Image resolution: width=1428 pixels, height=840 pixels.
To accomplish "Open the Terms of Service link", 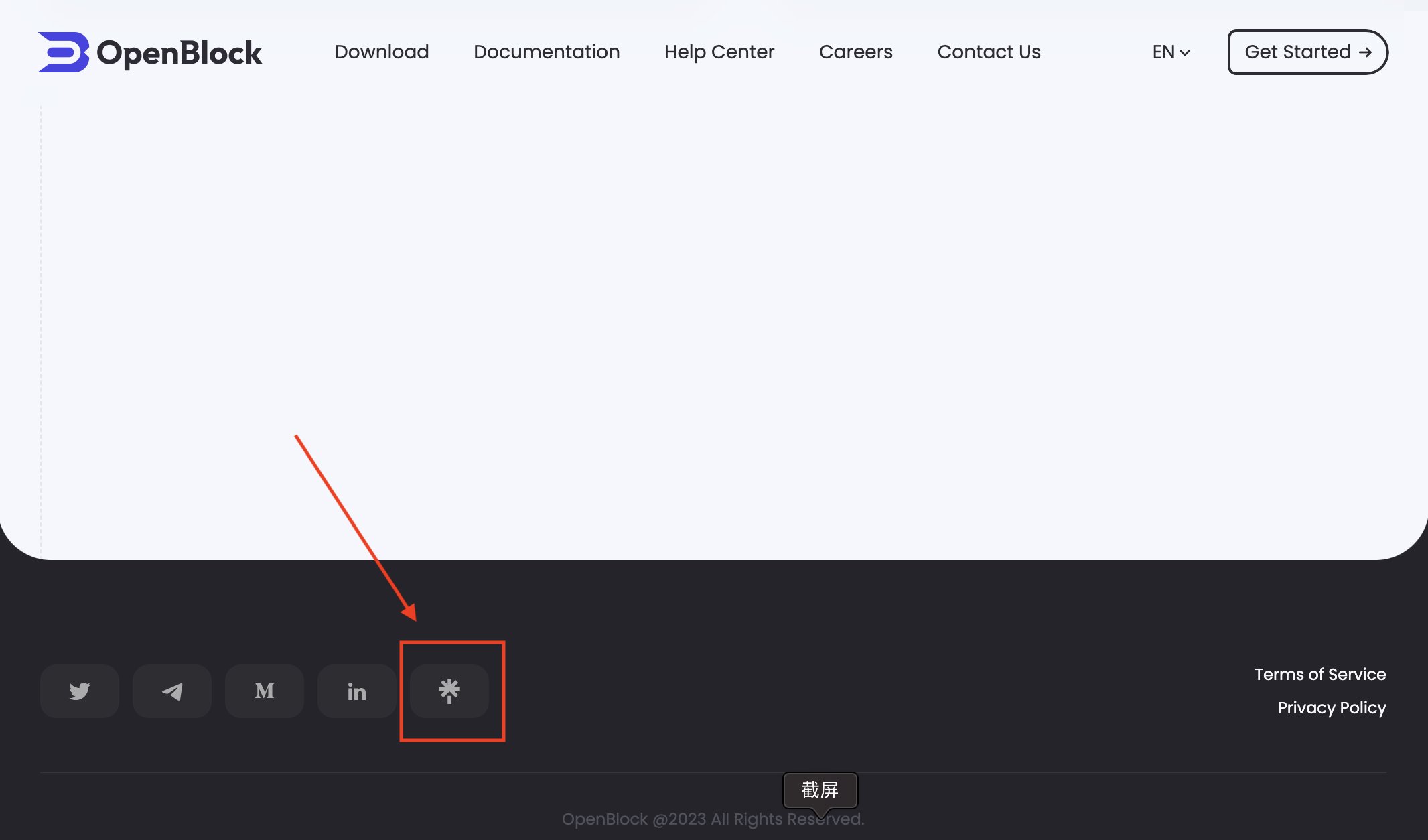I will [1320, 674].
